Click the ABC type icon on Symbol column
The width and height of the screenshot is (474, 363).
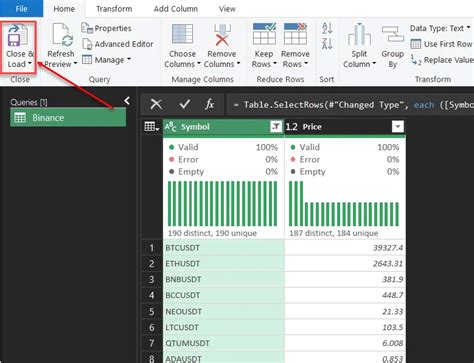tap(171, 127)
